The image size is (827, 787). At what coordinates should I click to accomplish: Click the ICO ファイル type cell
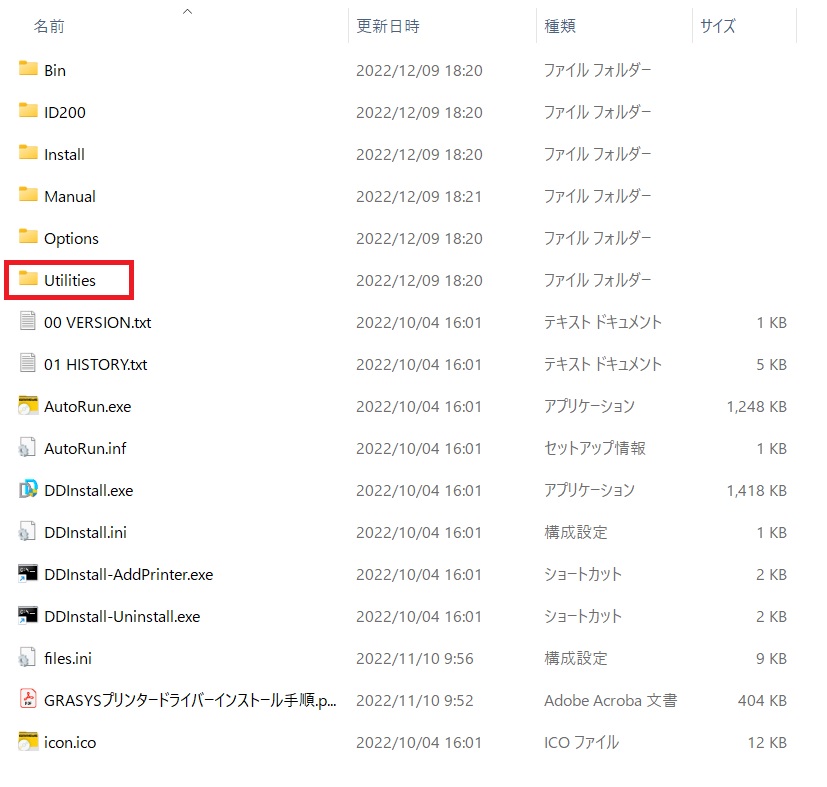coord(582,743)
